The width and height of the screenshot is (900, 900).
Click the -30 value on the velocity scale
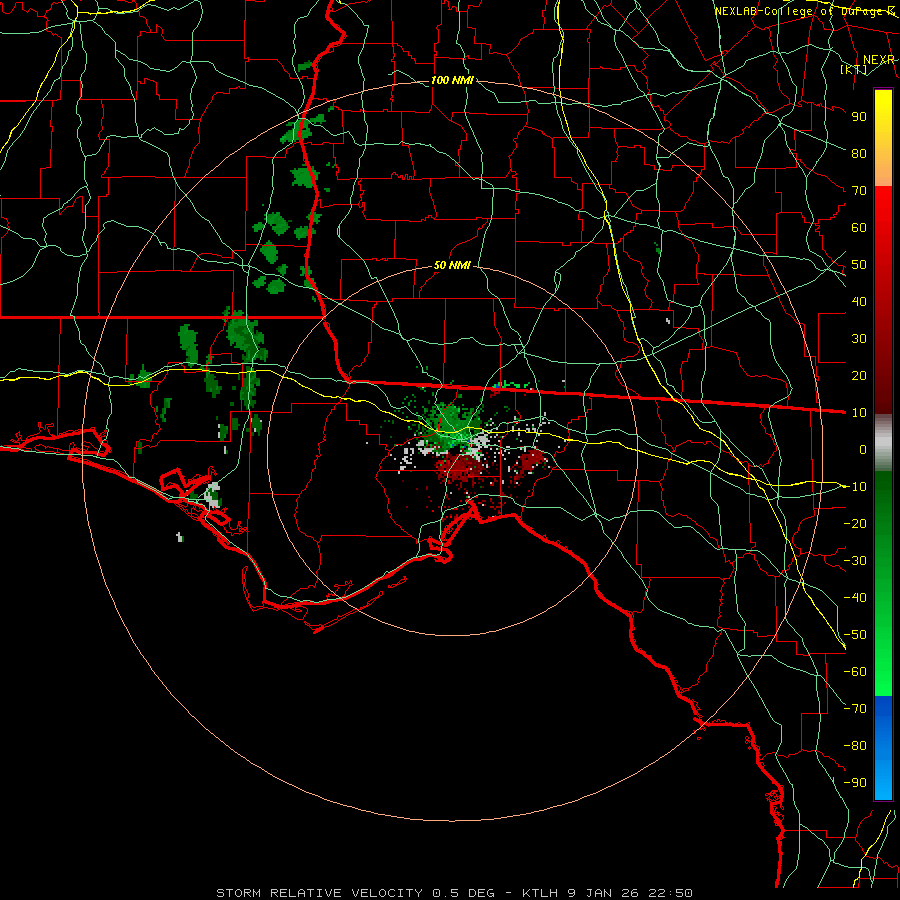click(855, 561)
